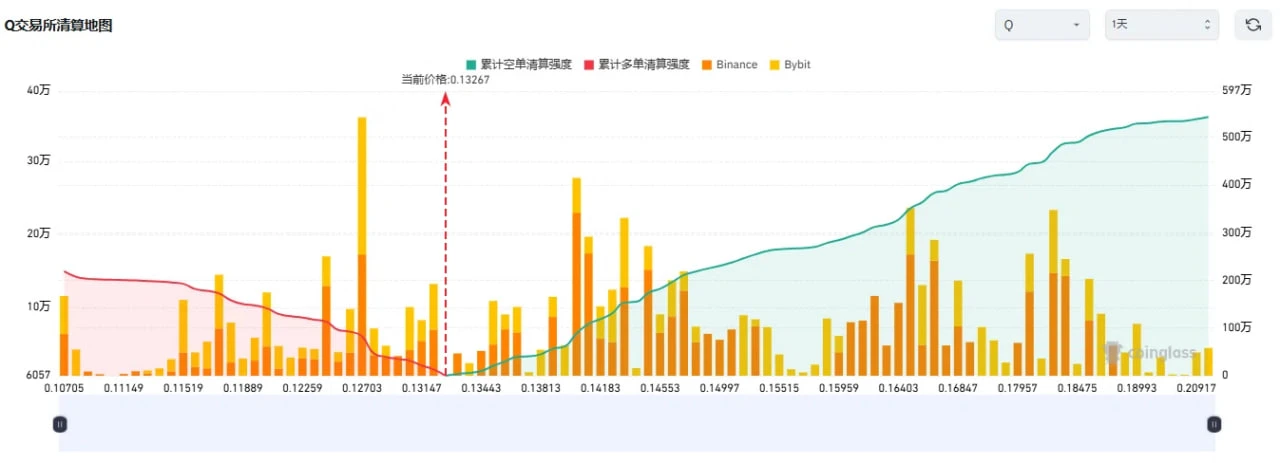Click the right range slider handle
The height and width of the screenshot is (463, 1280).
1214,424
